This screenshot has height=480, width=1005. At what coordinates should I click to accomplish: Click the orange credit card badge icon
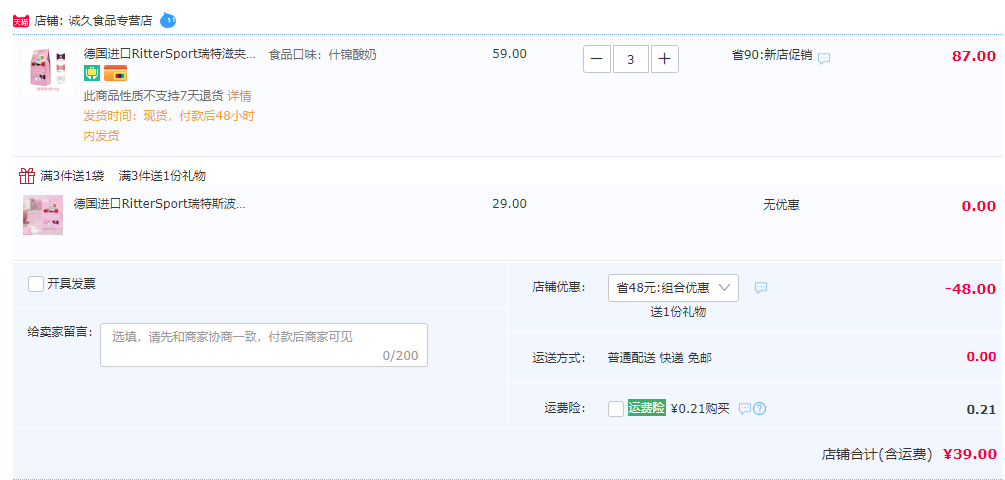click(x=115, y=73)
